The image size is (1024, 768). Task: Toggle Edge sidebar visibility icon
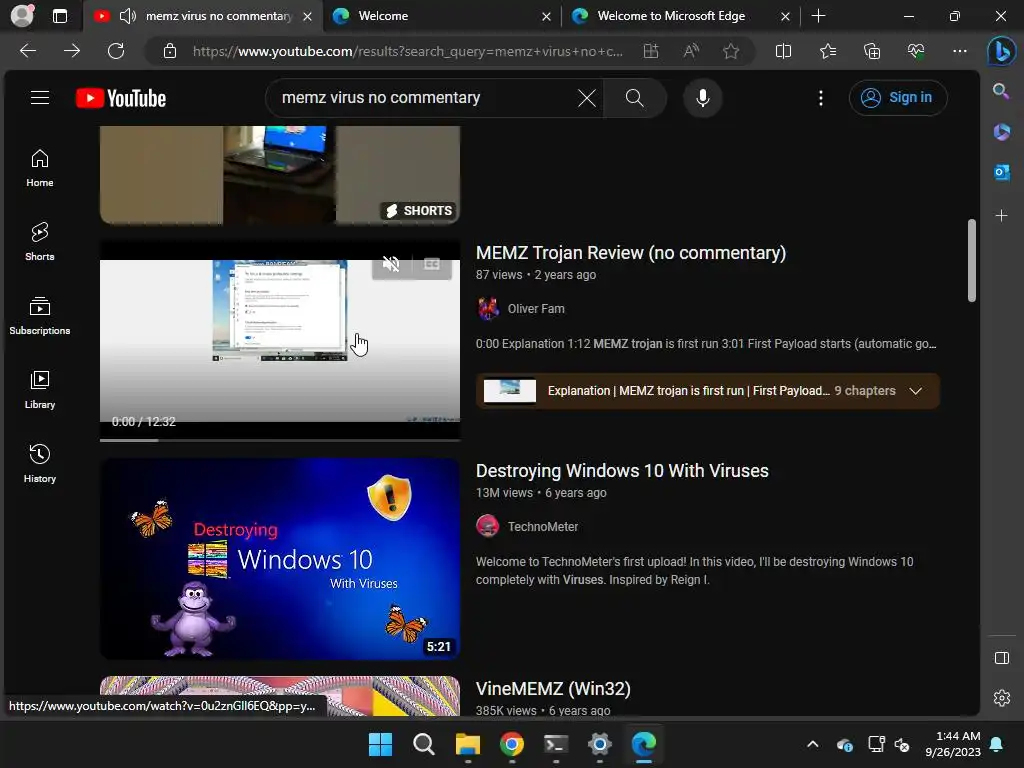(x=1002, y=658)
